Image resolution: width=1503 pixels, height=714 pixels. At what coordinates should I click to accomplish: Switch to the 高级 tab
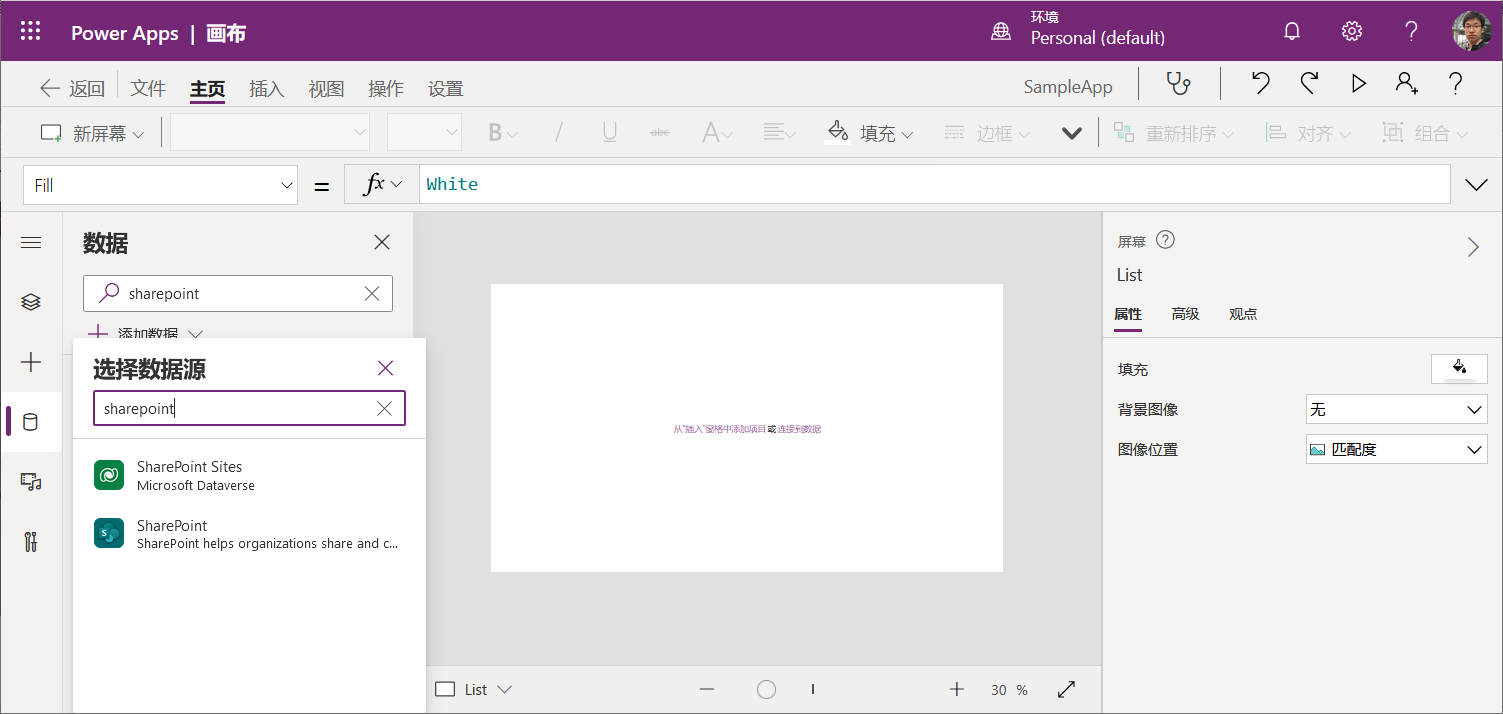point(1185,314)
